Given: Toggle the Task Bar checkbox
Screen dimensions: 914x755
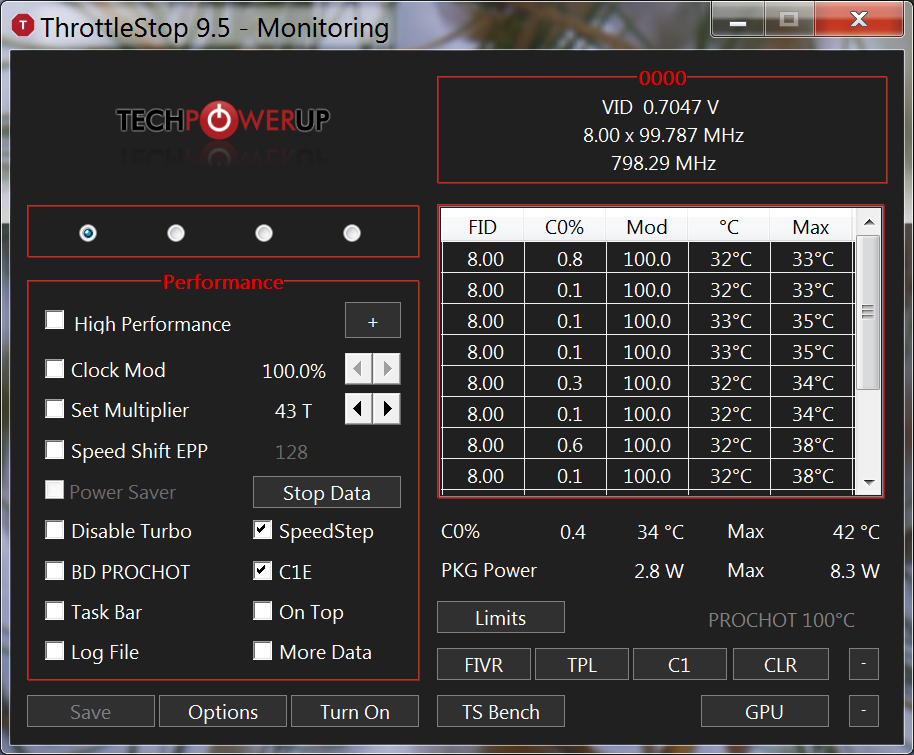Looking at the screenshot, I should tap(55, 611).
